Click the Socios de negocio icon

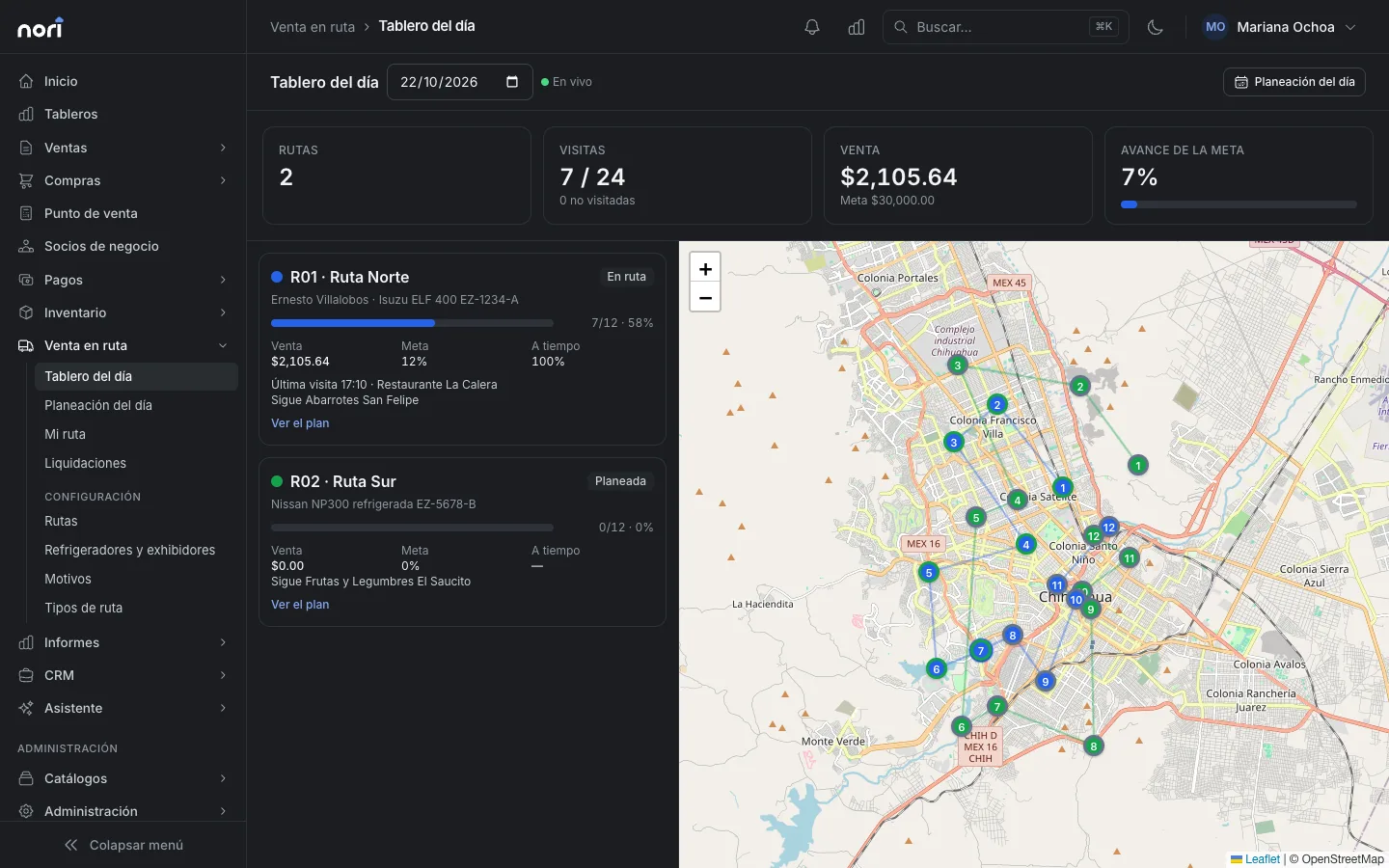click(26, 246)
